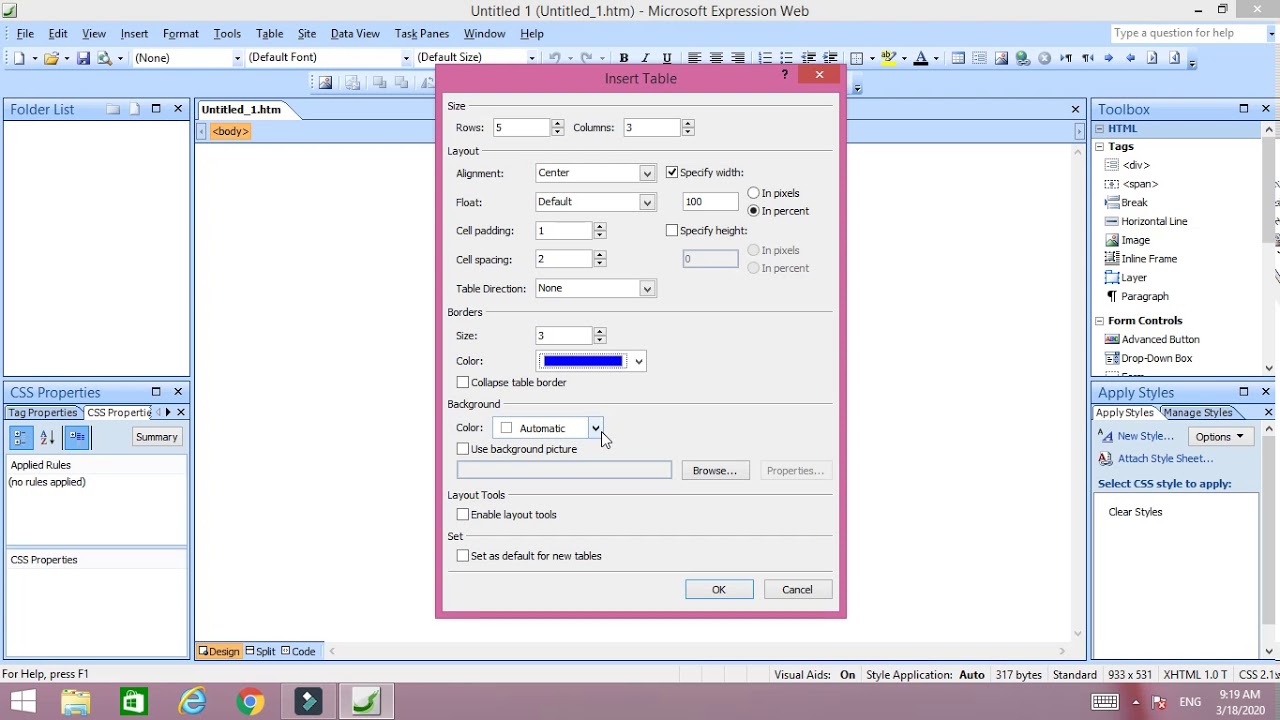Uncheck the Specify width checkbox
Screen dimensions: 1280x720
click(x=672, y=173)
